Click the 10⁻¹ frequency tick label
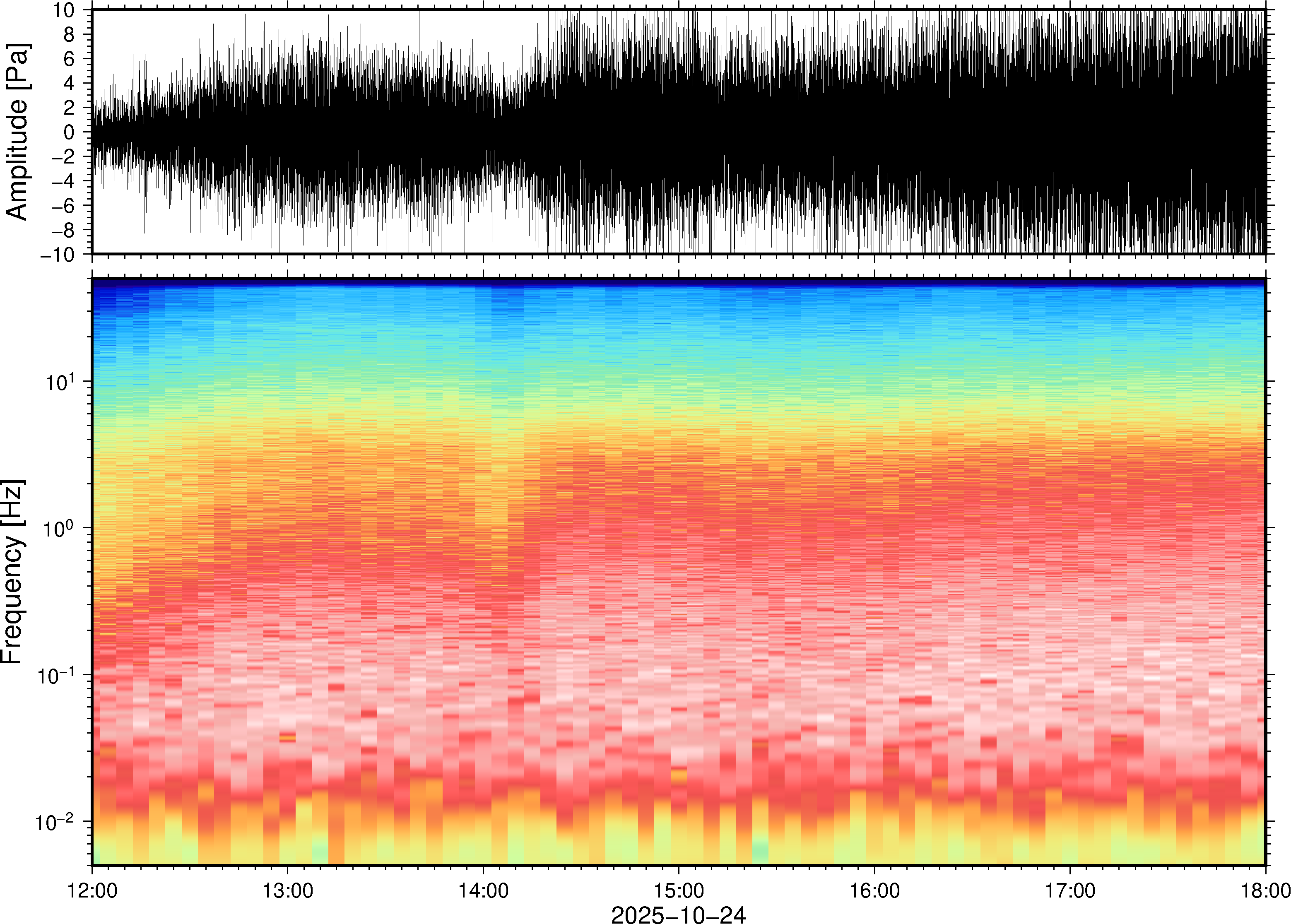This screenshot has height=924, width=1291. (57, 675)
